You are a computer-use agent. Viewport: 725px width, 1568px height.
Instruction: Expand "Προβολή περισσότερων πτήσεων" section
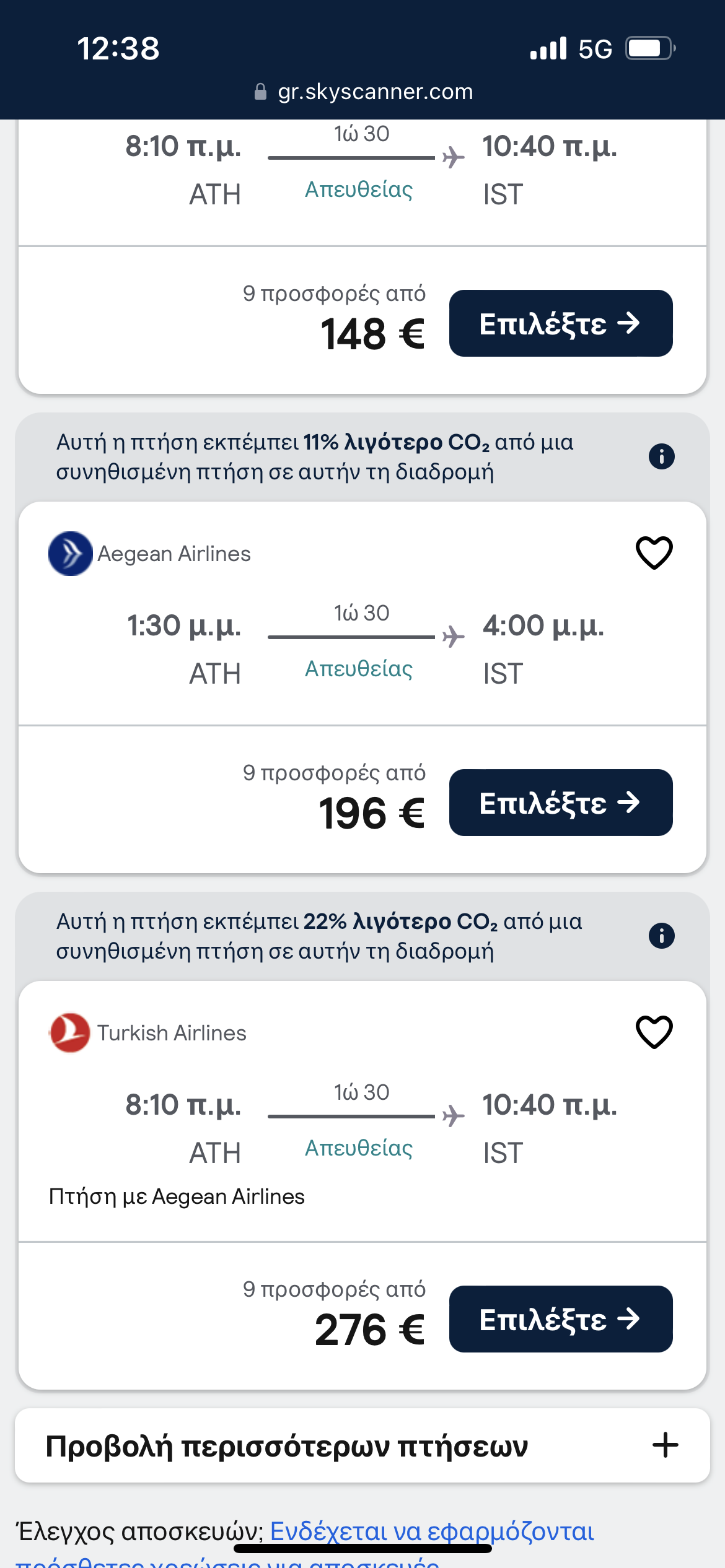pos(286,1447)
